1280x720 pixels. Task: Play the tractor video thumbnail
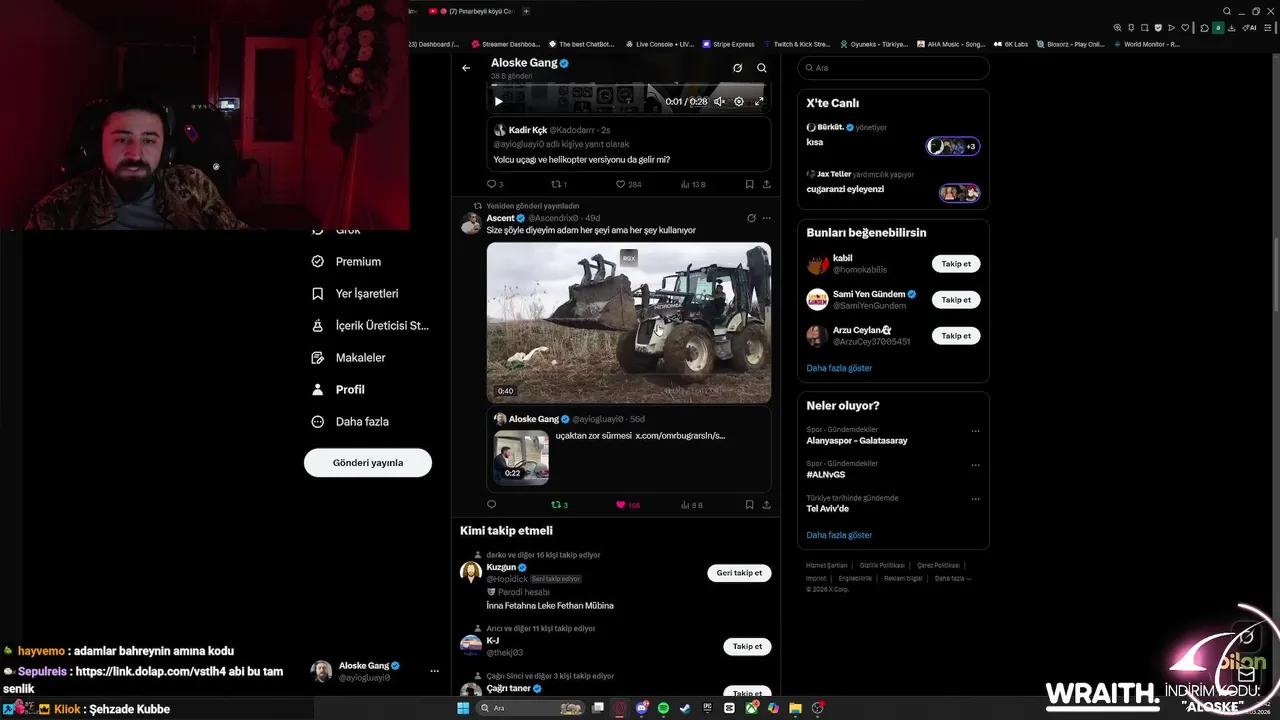629,322
